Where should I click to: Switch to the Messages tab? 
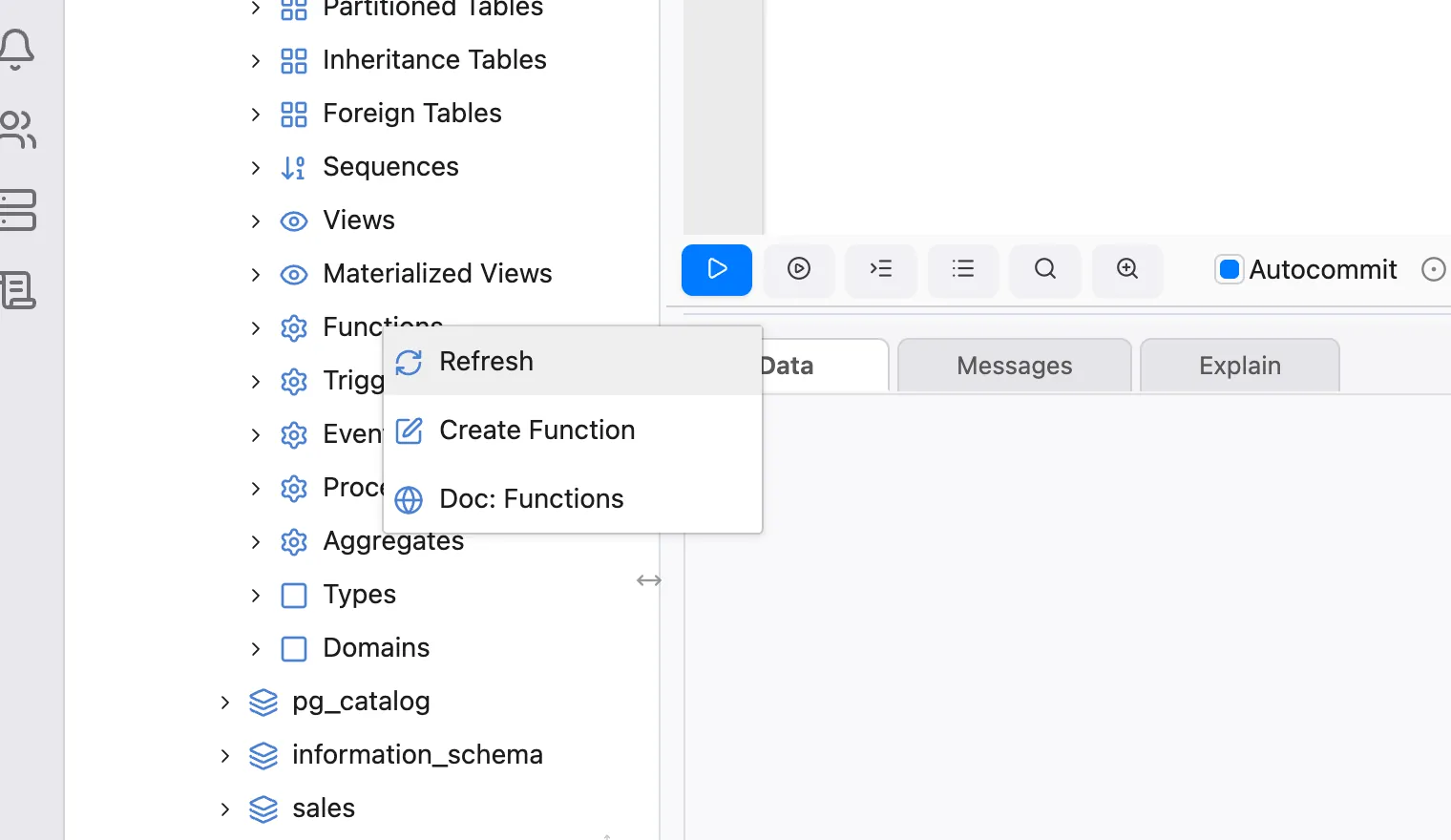(x=1015, y=366)
